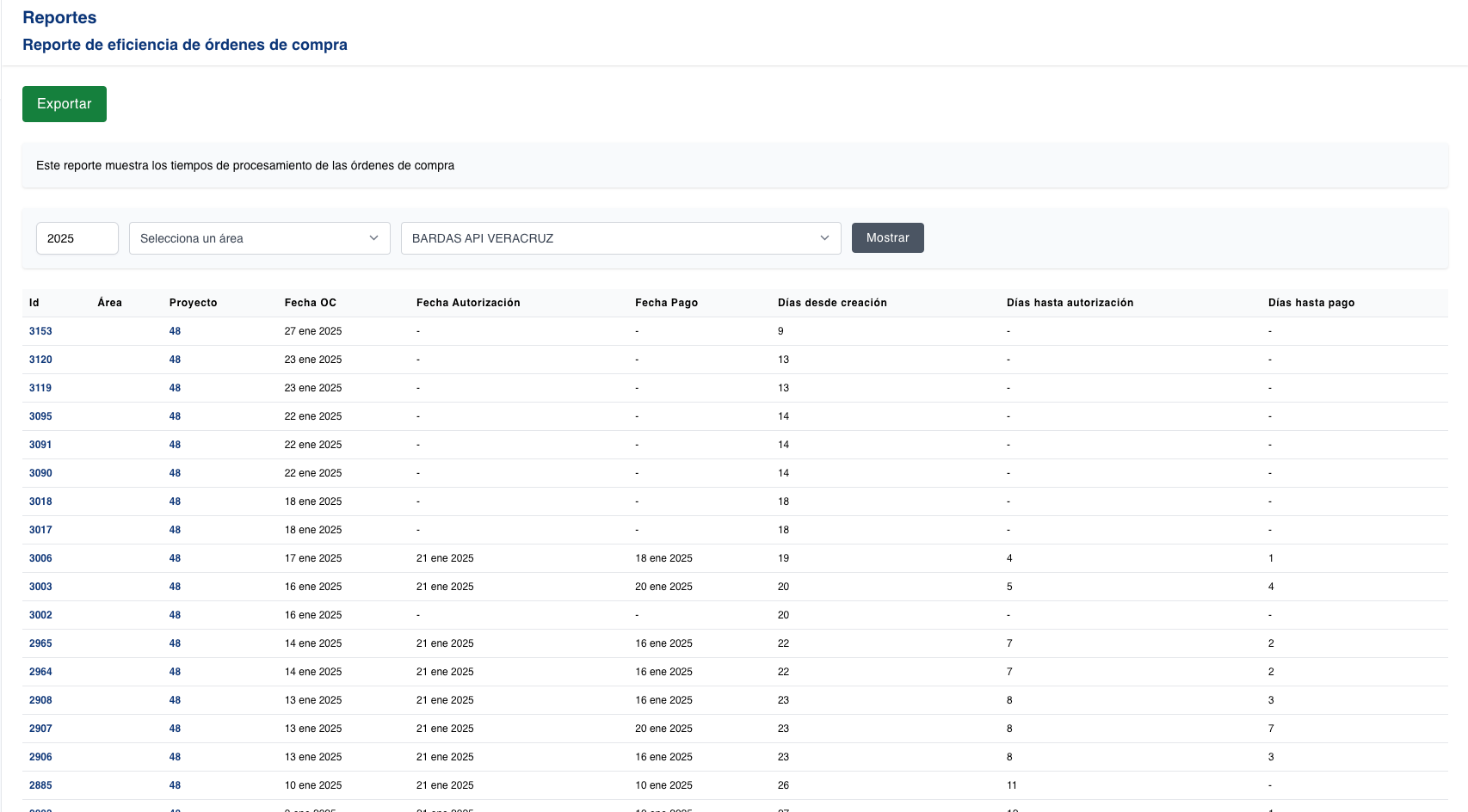Open purchase order 3006
This screenshot has width=1468, height=812.
[40, 558]
